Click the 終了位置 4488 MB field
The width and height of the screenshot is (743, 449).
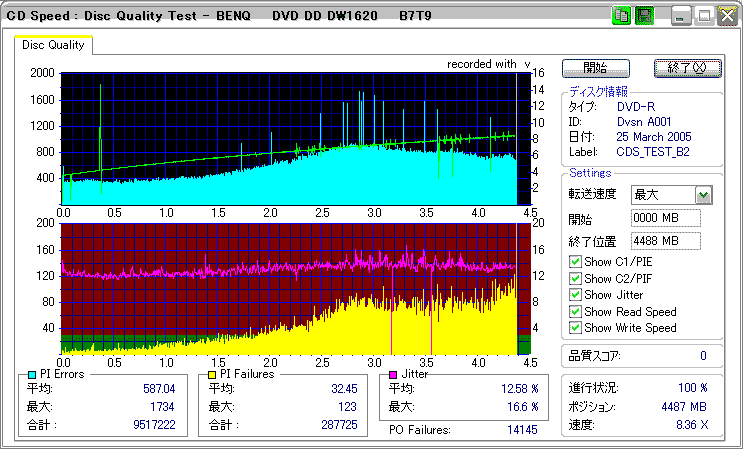click(665, 241)
